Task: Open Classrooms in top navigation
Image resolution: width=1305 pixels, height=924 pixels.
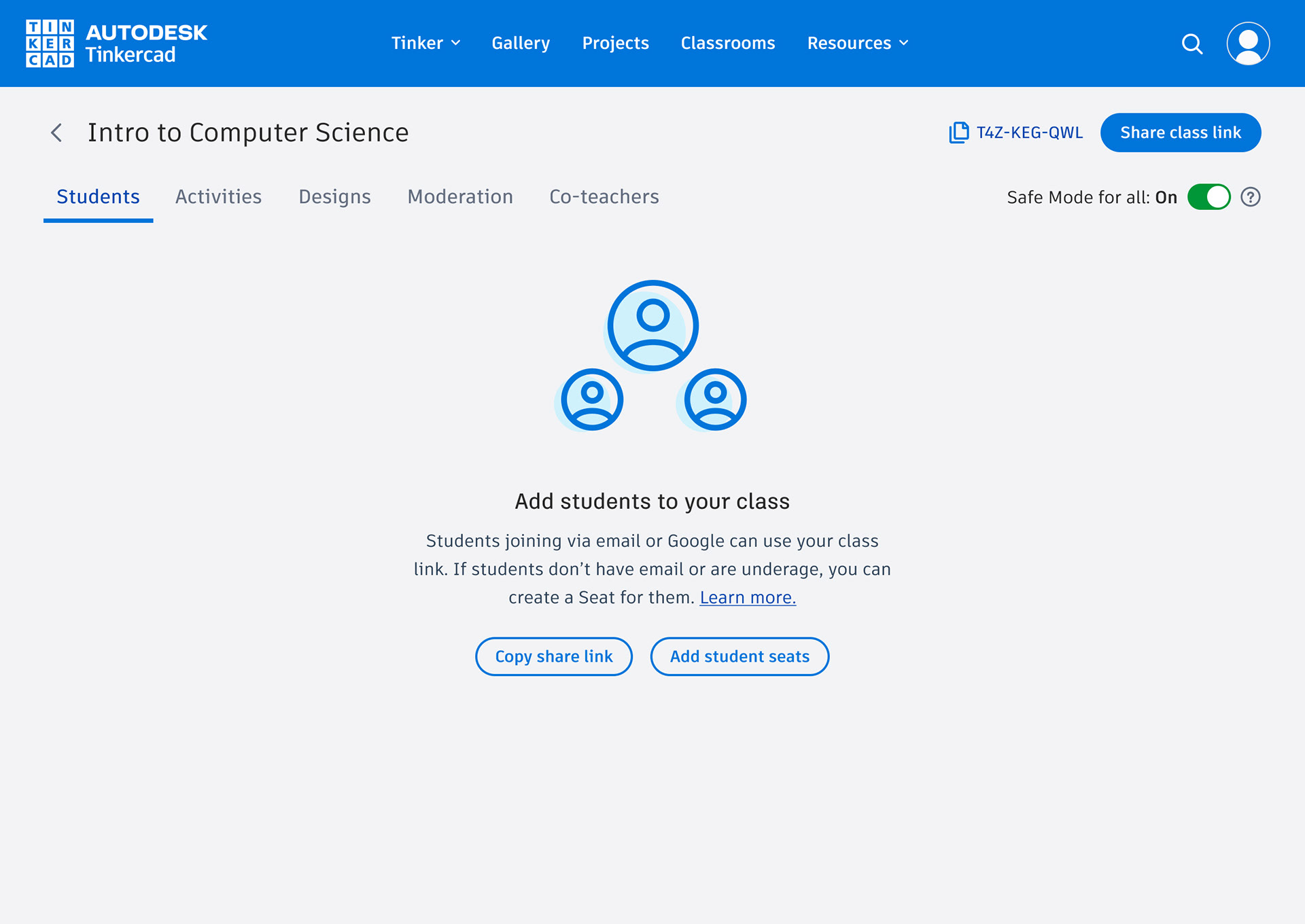Action: 728,43
